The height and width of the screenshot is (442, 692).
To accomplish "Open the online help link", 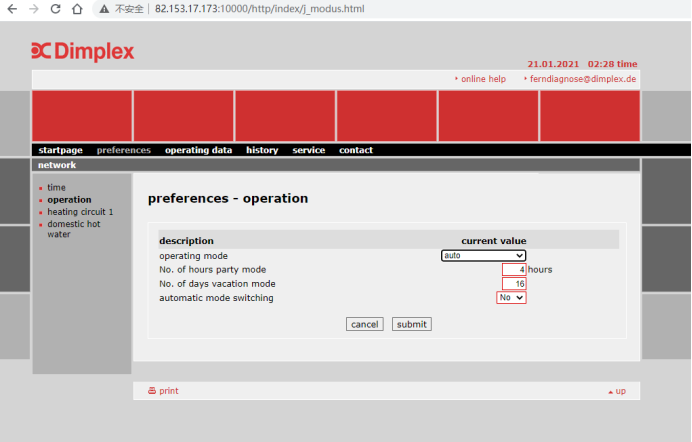I will (483, 79).
